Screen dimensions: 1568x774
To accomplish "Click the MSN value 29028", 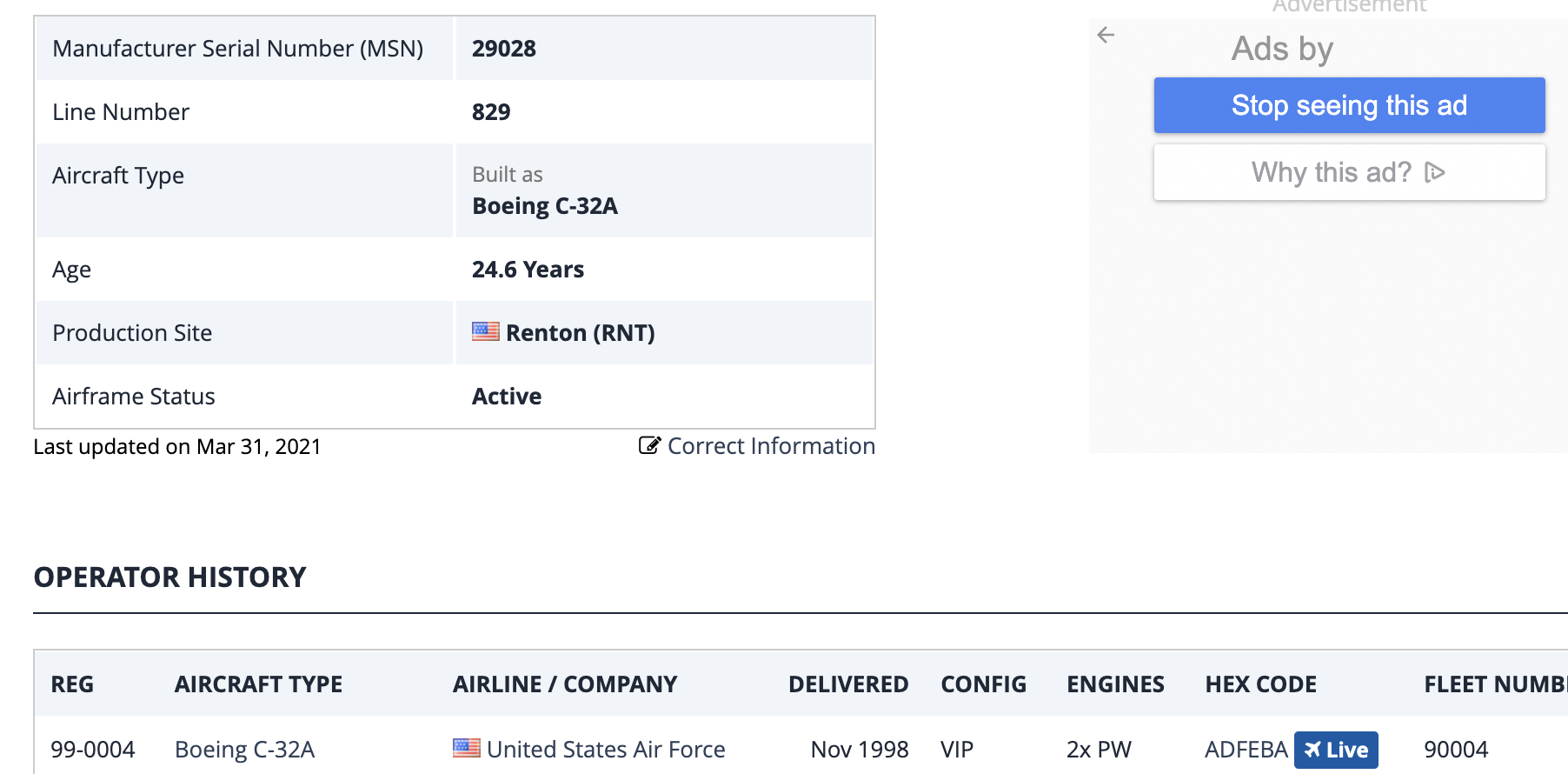I will click(503, 49).
